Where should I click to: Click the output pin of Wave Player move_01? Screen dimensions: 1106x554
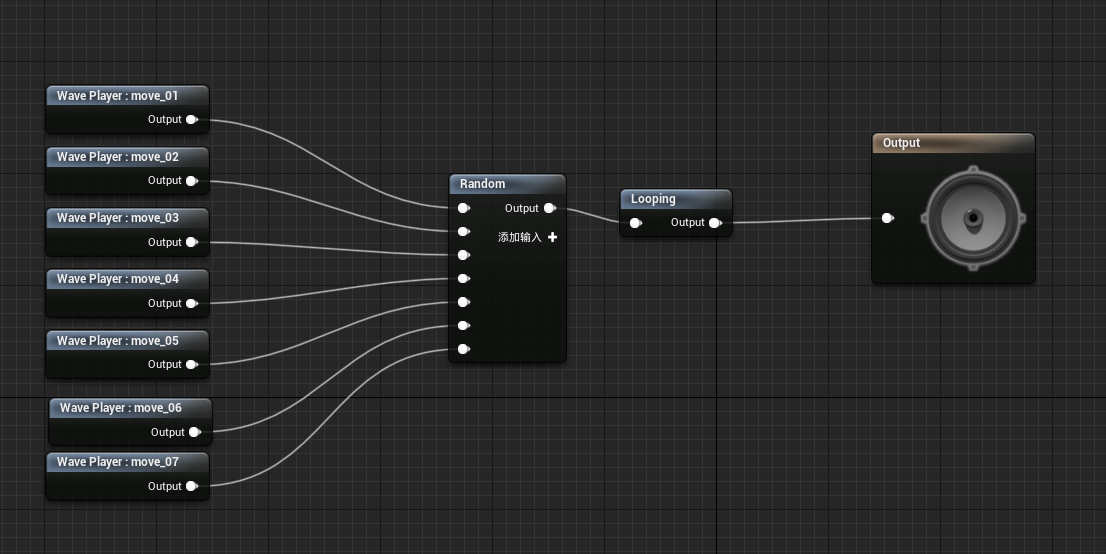191,120
